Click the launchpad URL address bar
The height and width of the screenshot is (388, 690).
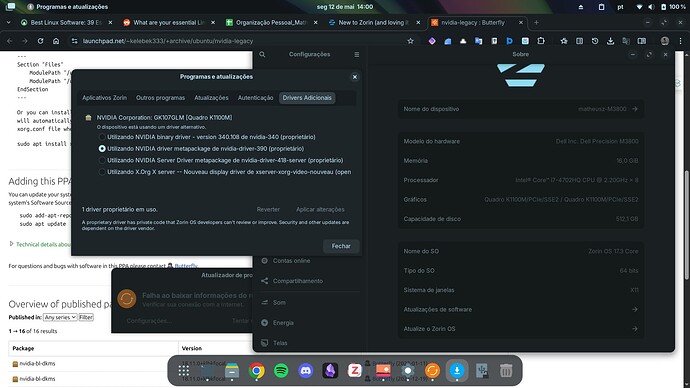(x=242, y=41)
